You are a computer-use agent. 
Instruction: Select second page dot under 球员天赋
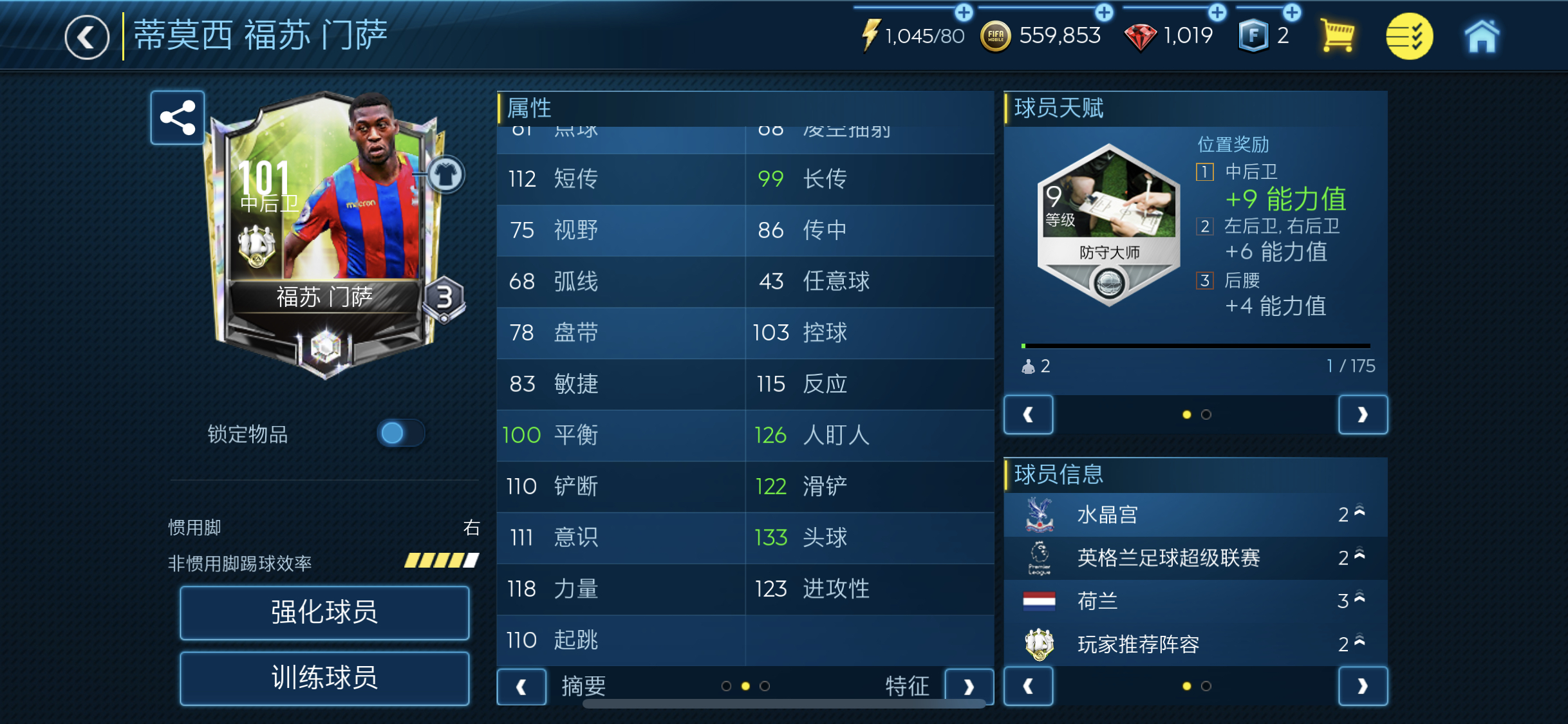click(x=1206, y=415)
